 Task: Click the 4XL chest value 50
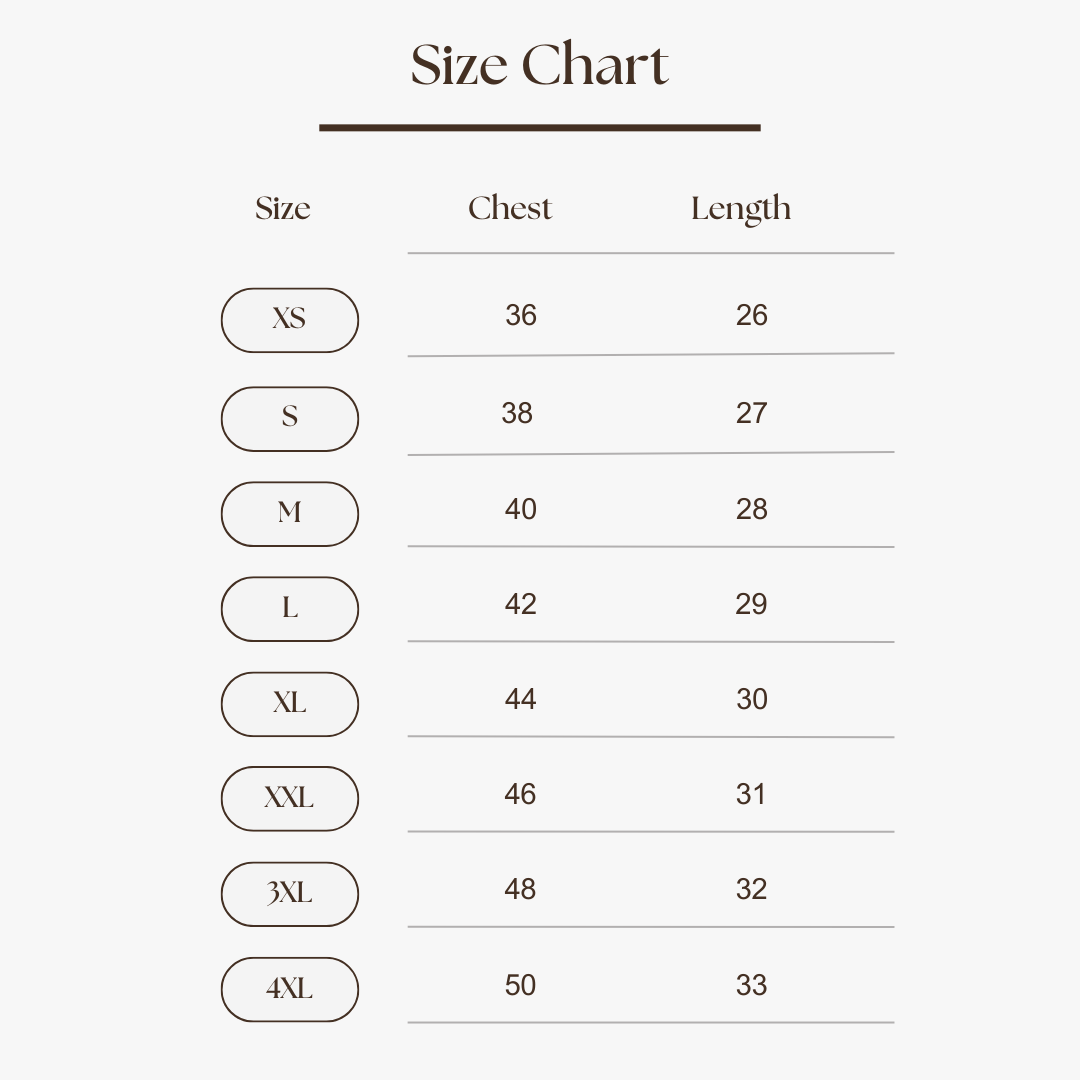coord(521,986)
